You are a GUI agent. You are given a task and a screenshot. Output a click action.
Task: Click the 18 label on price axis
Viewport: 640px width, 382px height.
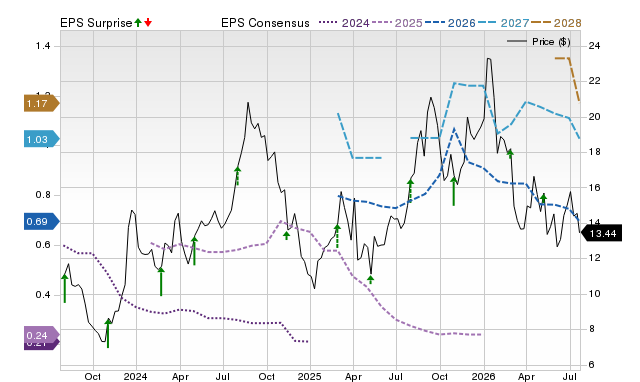pos(594,152)
